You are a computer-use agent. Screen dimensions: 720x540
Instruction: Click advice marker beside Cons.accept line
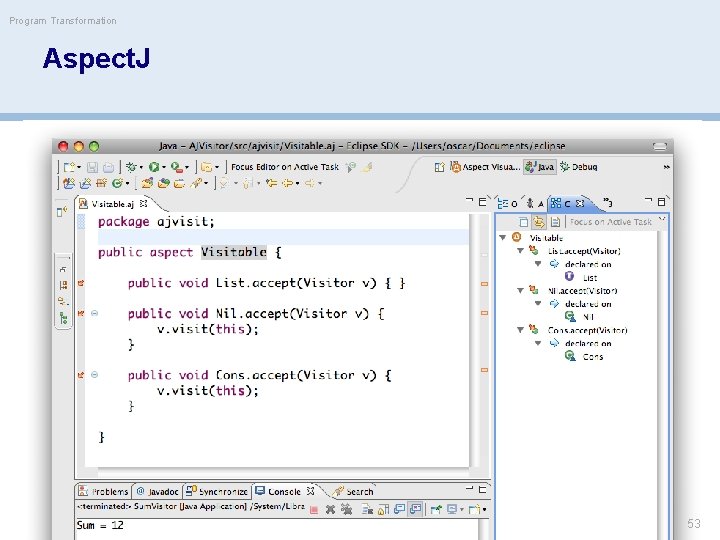point(81,375)
